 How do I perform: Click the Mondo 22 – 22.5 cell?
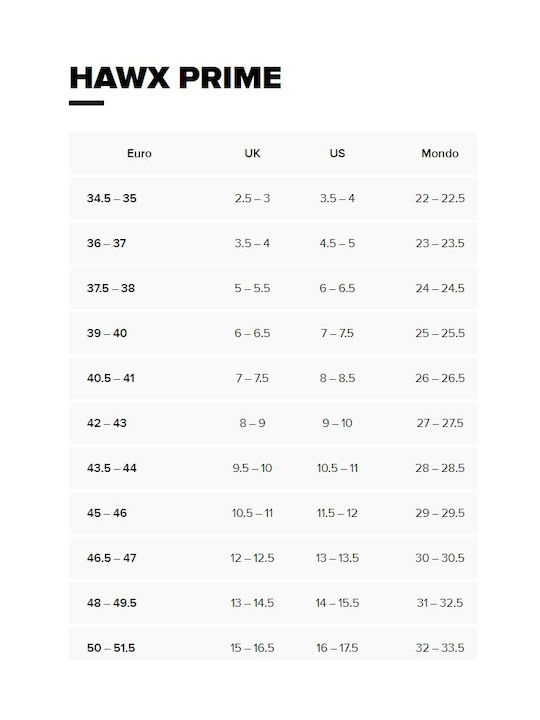click(440, 198)
